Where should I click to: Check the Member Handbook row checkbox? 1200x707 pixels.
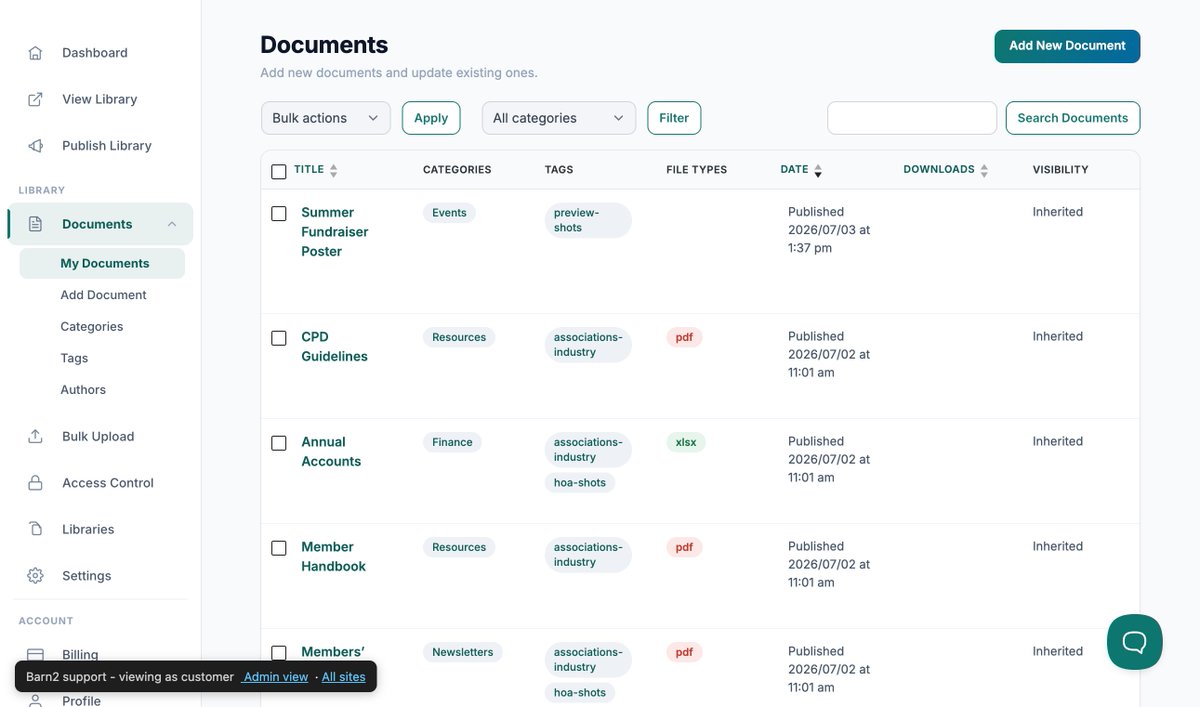click(x=279, y=548)
